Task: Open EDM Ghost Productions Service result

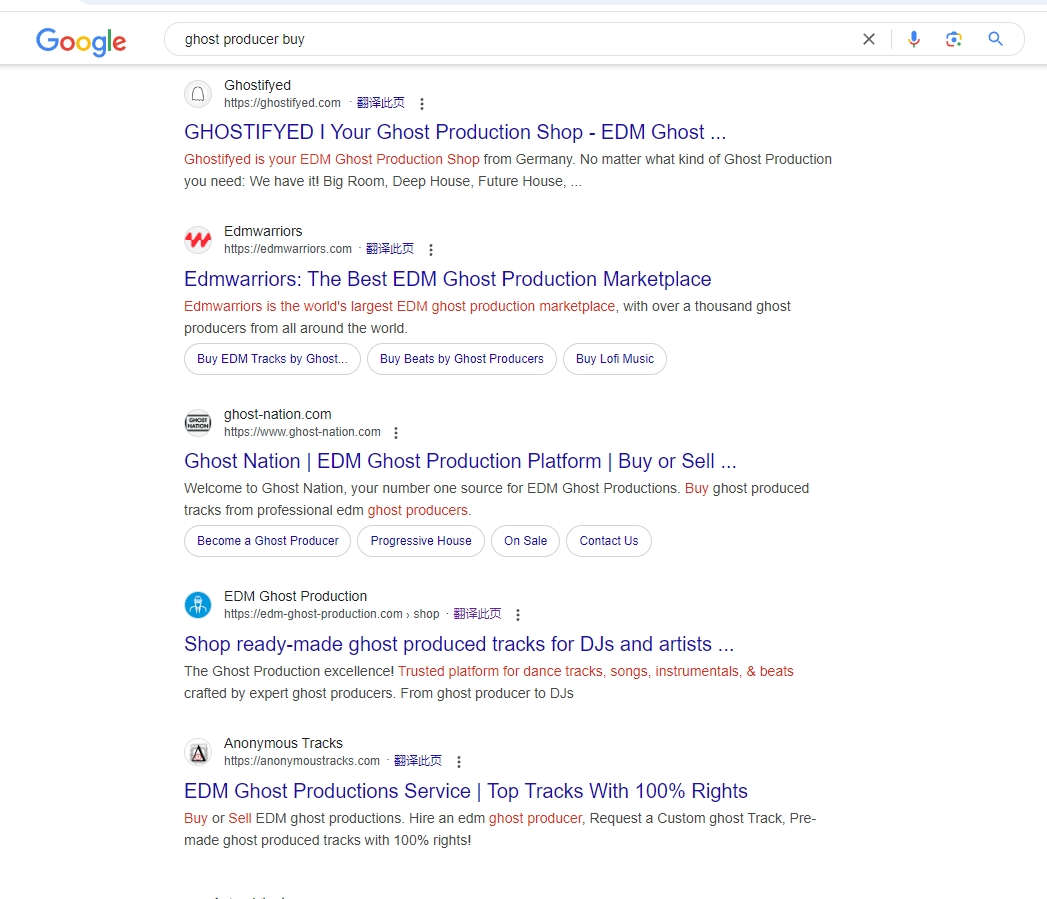Action: [465, 791]
